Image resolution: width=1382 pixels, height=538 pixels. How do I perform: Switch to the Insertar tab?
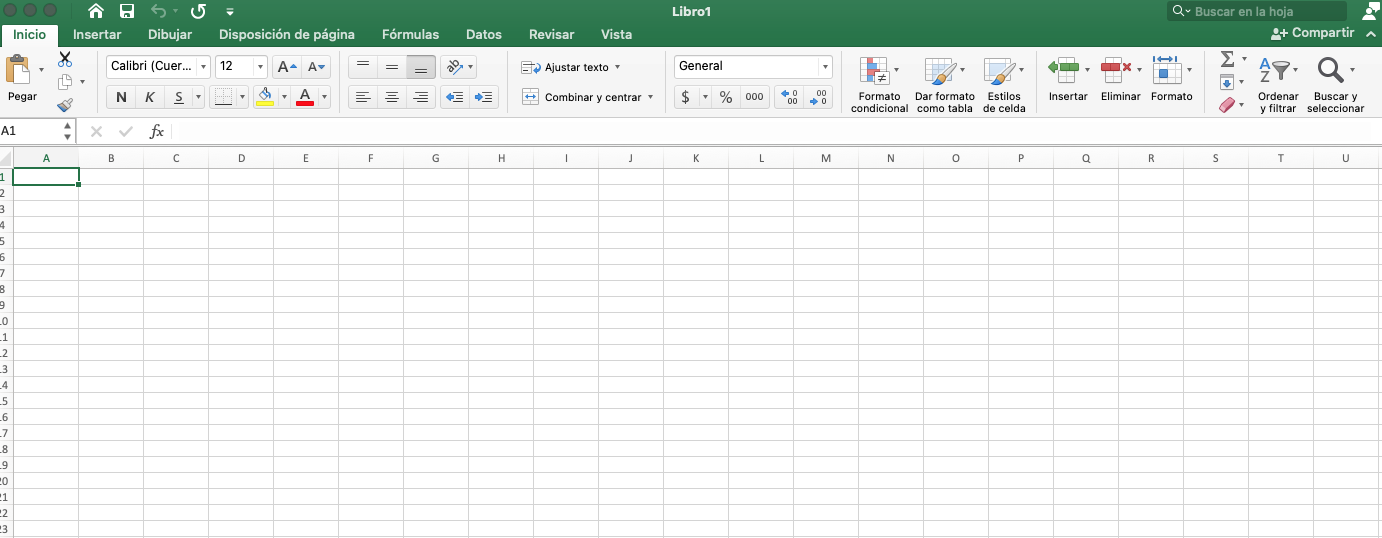(x=97, y=34)
